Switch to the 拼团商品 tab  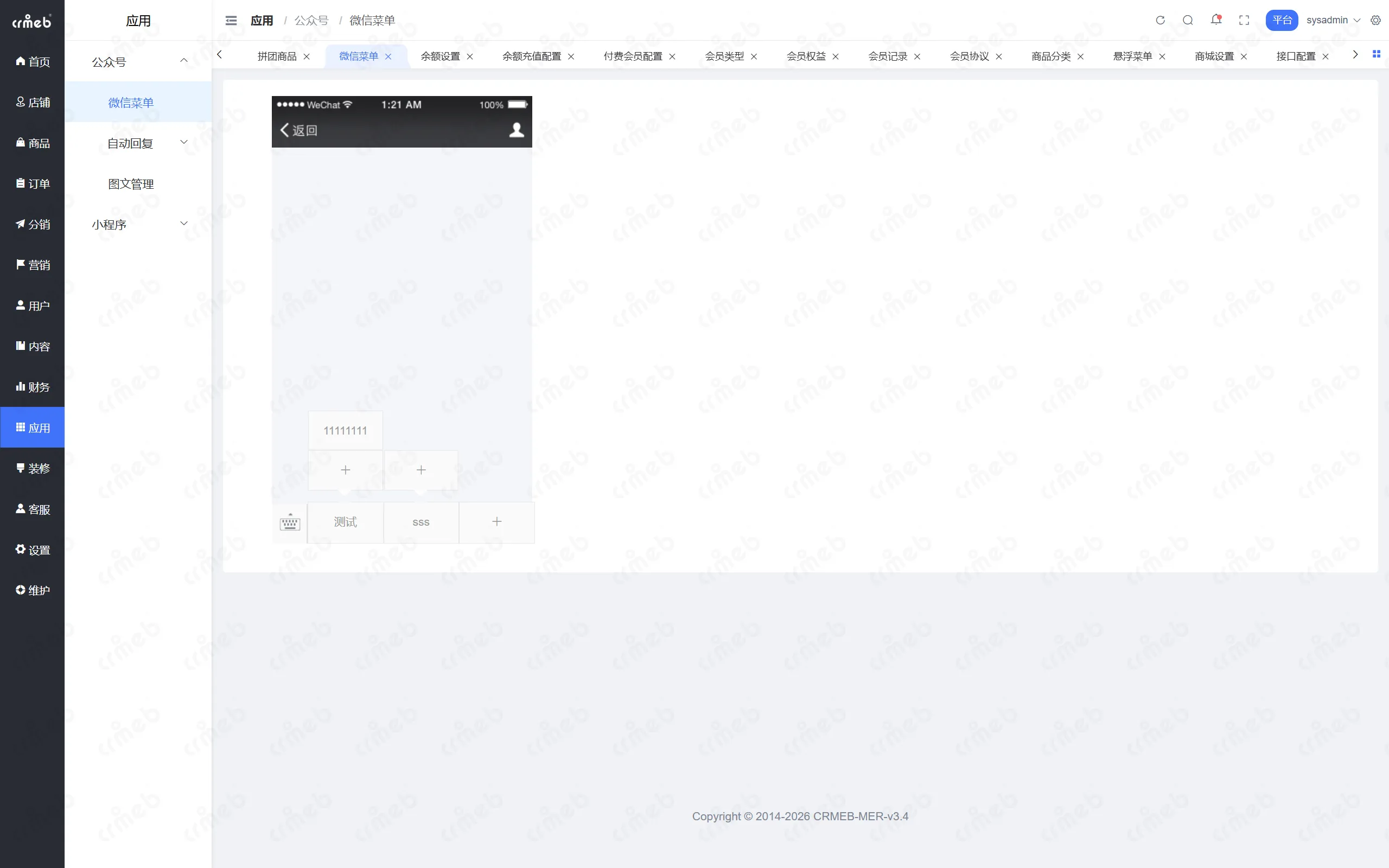tap(277, 56)
